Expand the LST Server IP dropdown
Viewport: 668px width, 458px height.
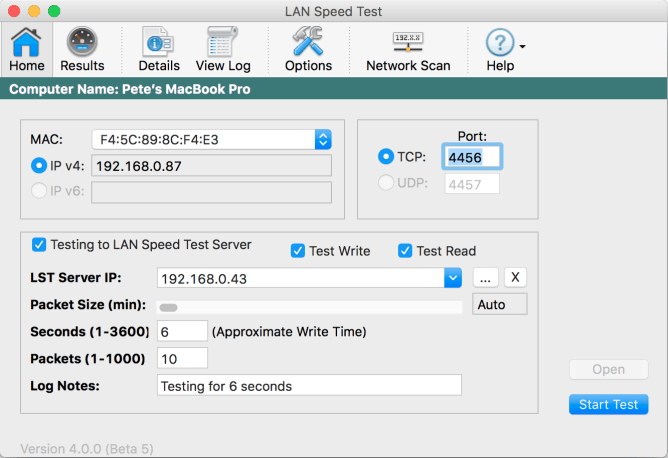coord(452,277)
